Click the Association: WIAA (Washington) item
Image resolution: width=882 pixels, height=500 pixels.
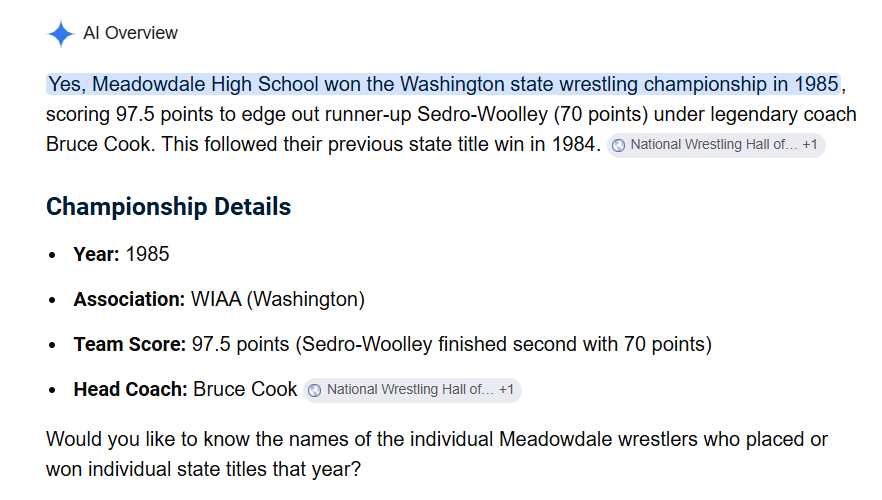(219, 299)
